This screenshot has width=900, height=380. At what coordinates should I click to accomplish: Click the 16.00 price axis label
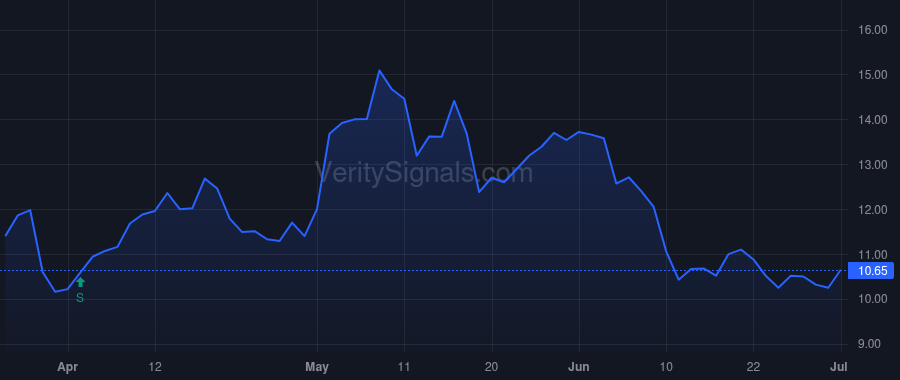point(871,30)
